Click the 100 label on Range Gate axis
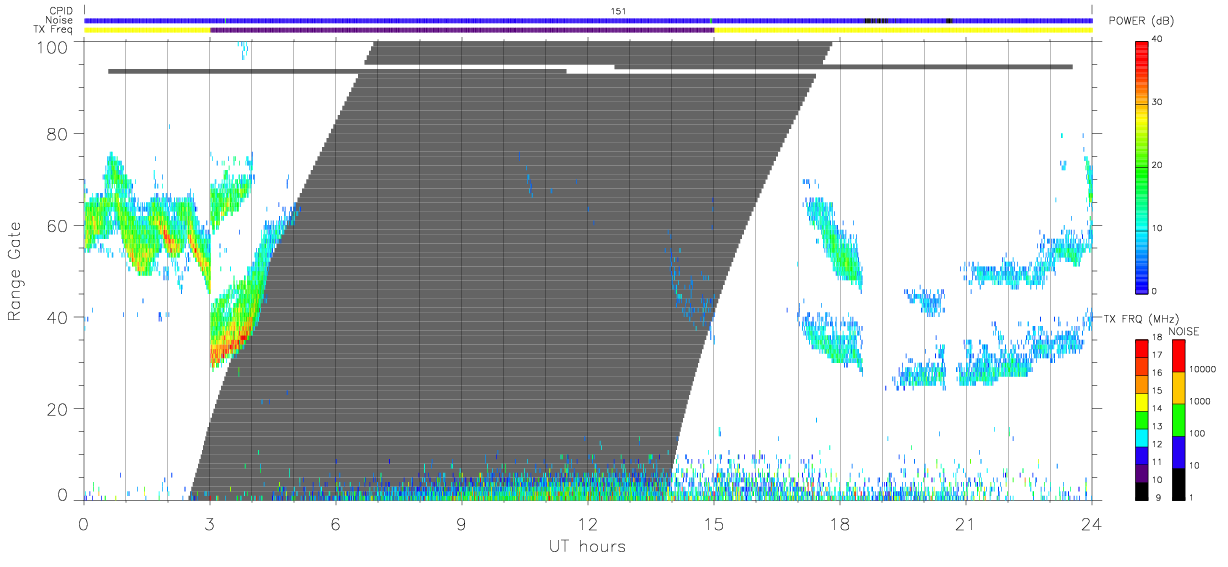 55,46
